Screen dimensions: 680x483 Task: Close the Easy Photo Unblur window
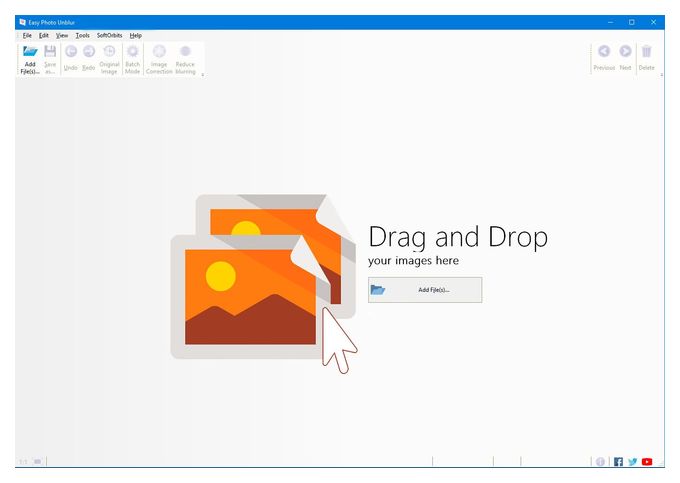tap(654, 22)
